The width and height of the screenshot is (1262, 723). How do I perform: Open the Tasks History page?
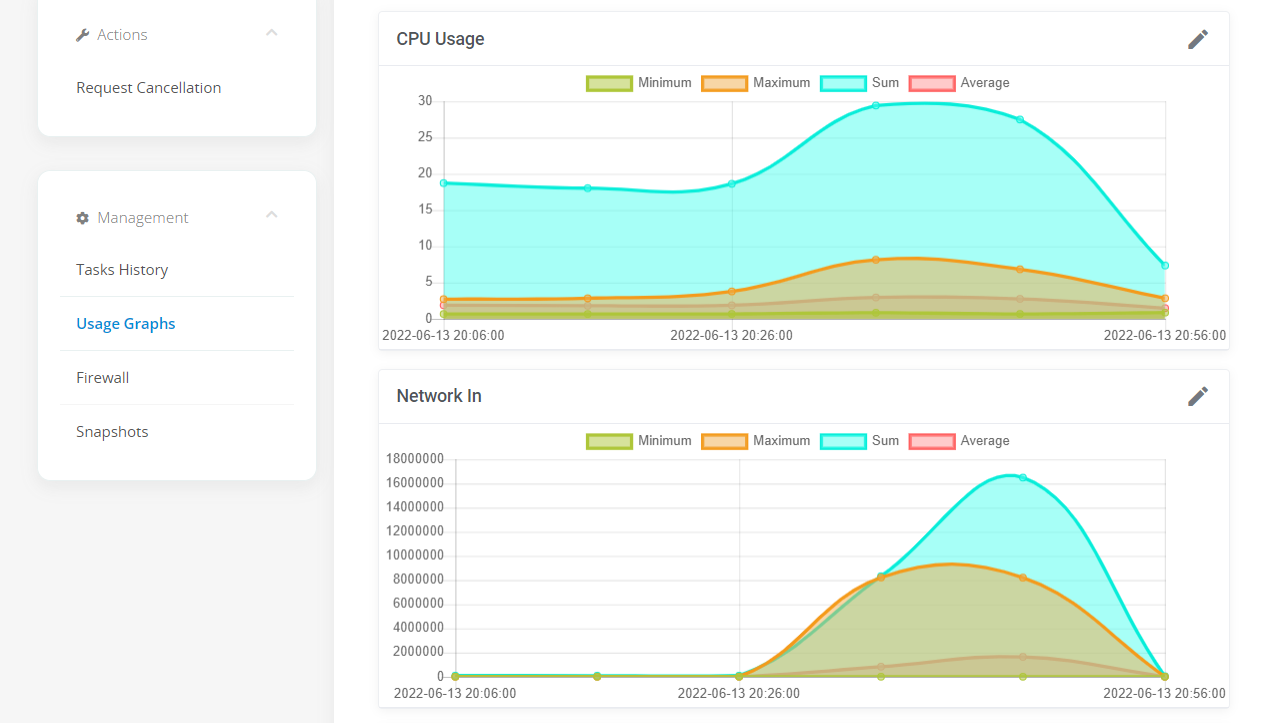point(122,269)
